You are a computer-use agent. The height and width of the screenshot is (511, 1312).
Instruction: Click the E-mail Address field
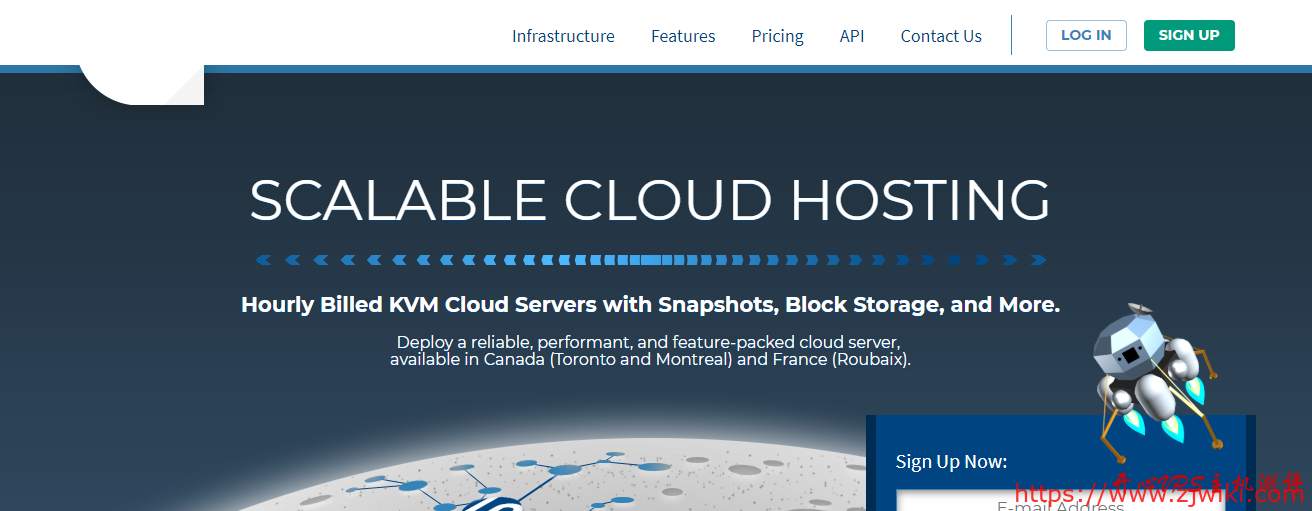1060,500
